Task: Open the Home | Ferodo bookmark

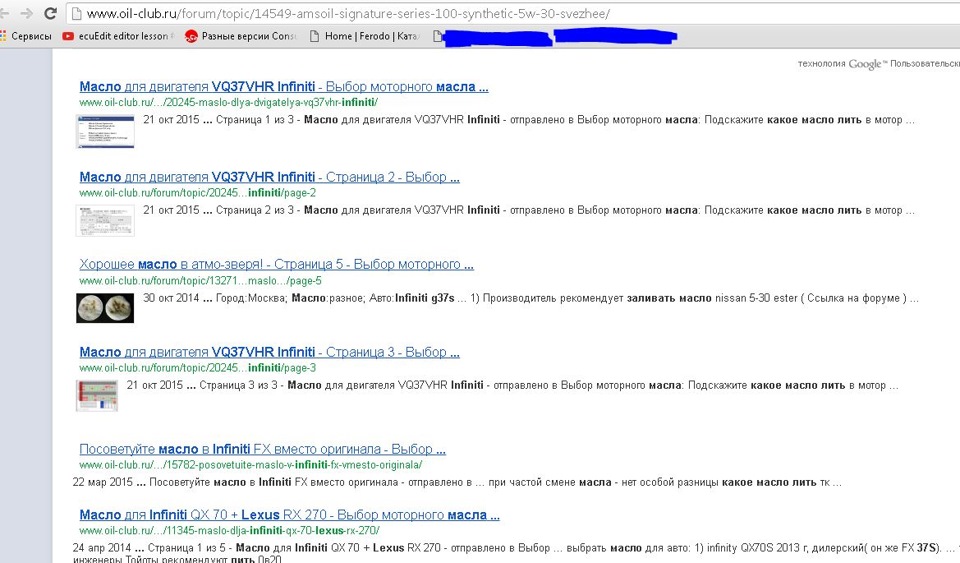Action: [364, 36]
